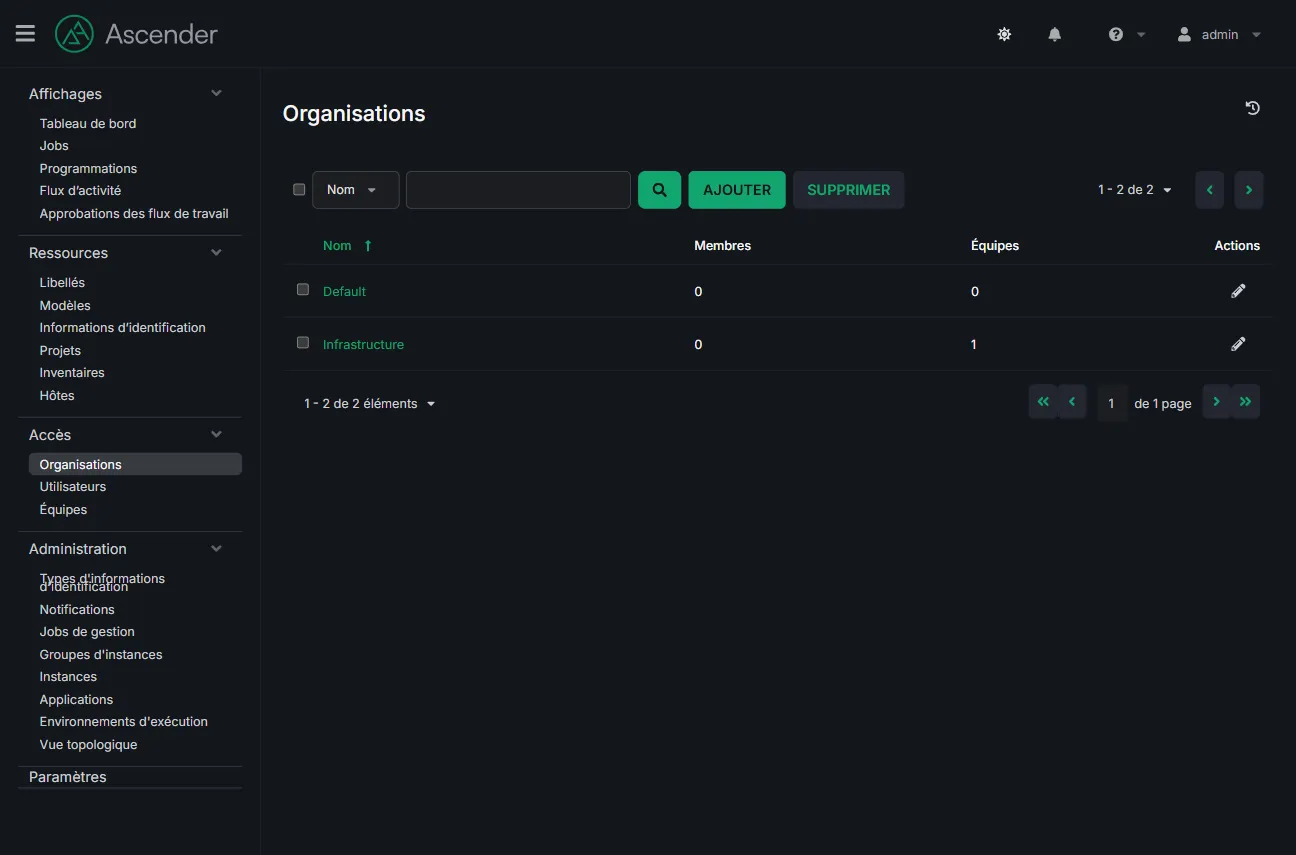
Task: Open the top '1 - 2 de 2' dropdown
Action: [x=1135, y=190]
